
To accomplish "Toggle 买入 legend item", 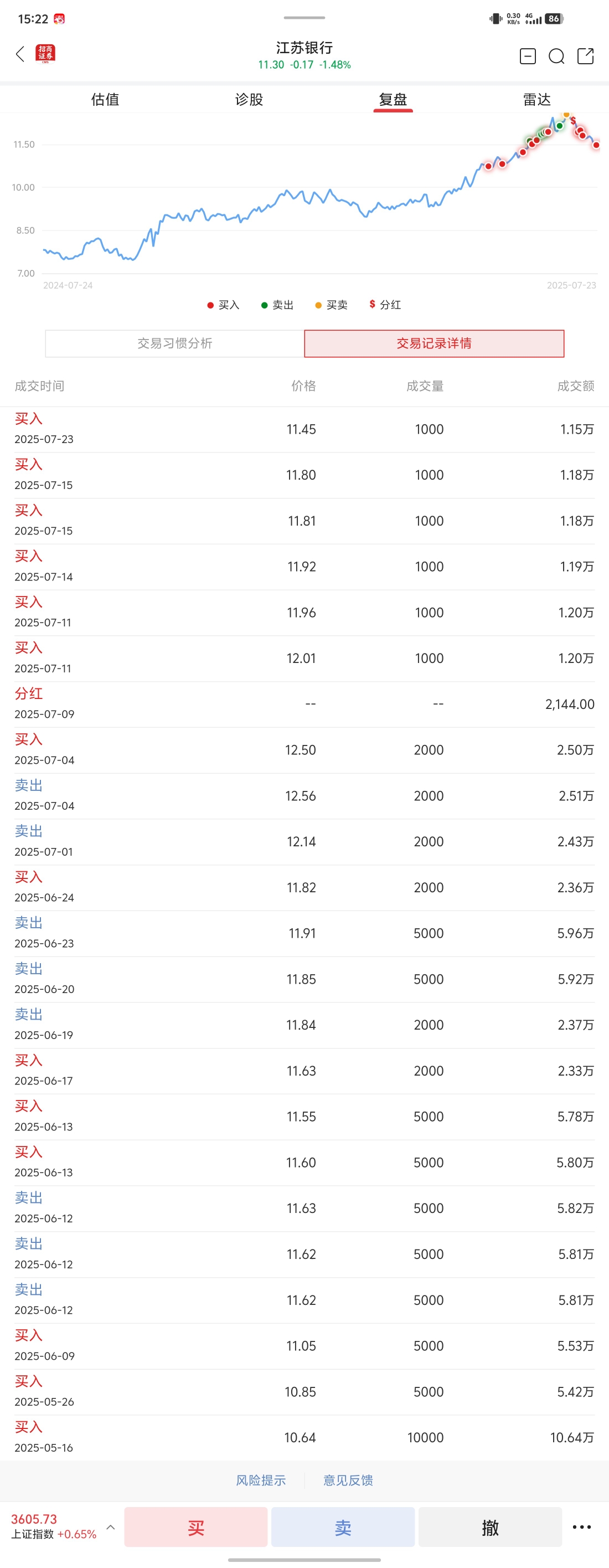I will point(223,305).
